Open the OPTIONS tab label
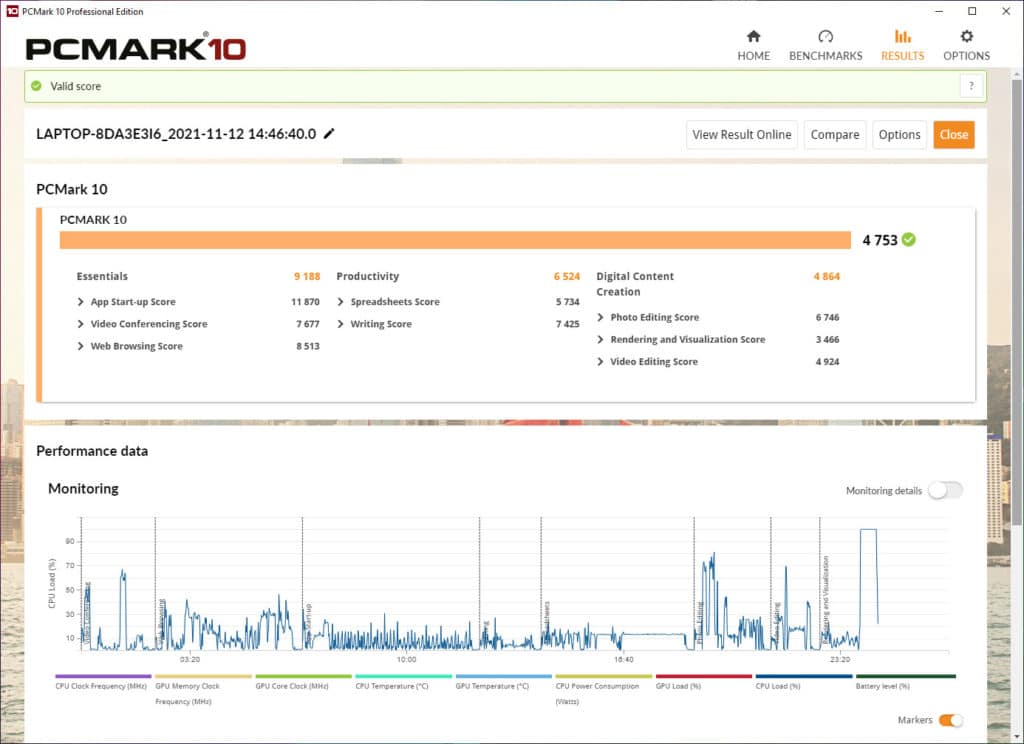This screenshot has width=1024, height=744. pos(967,56)
